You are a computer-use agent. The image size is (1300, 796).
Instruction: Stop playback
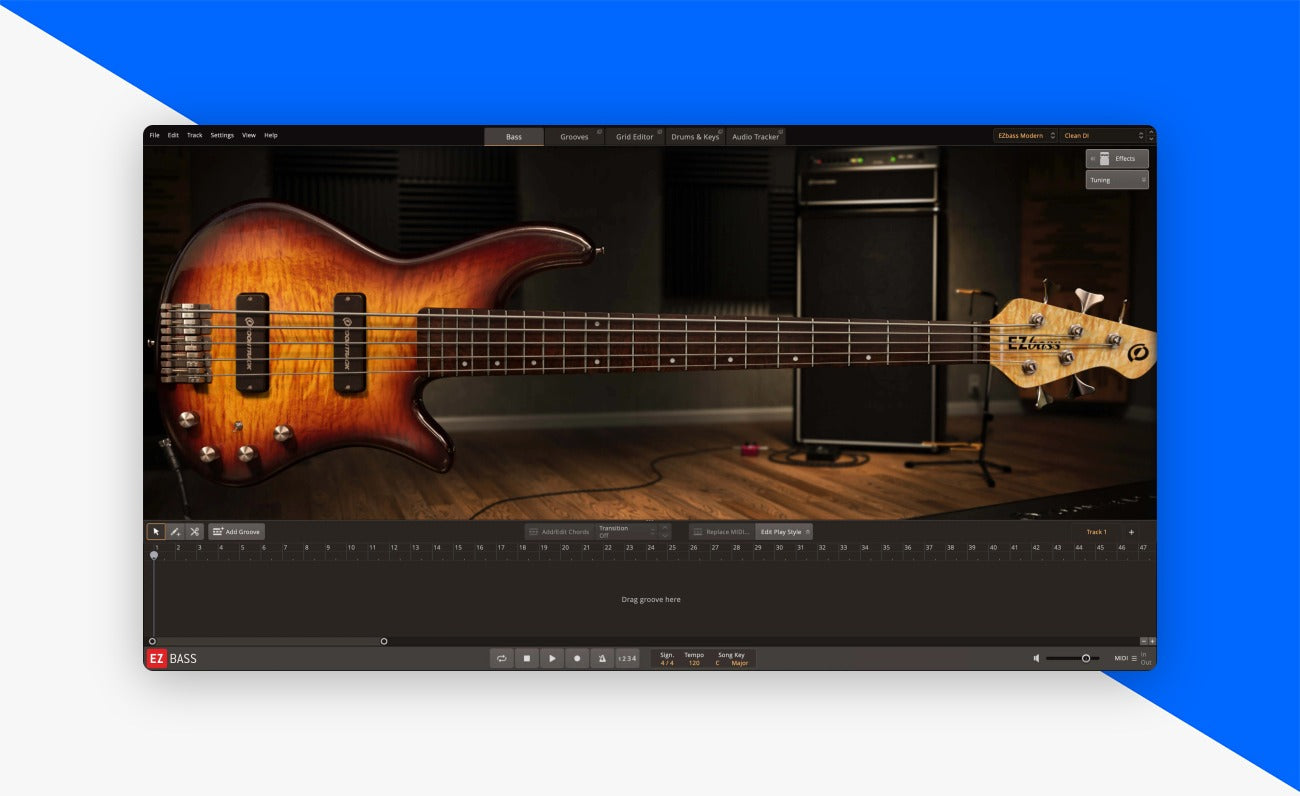[527, 659]
